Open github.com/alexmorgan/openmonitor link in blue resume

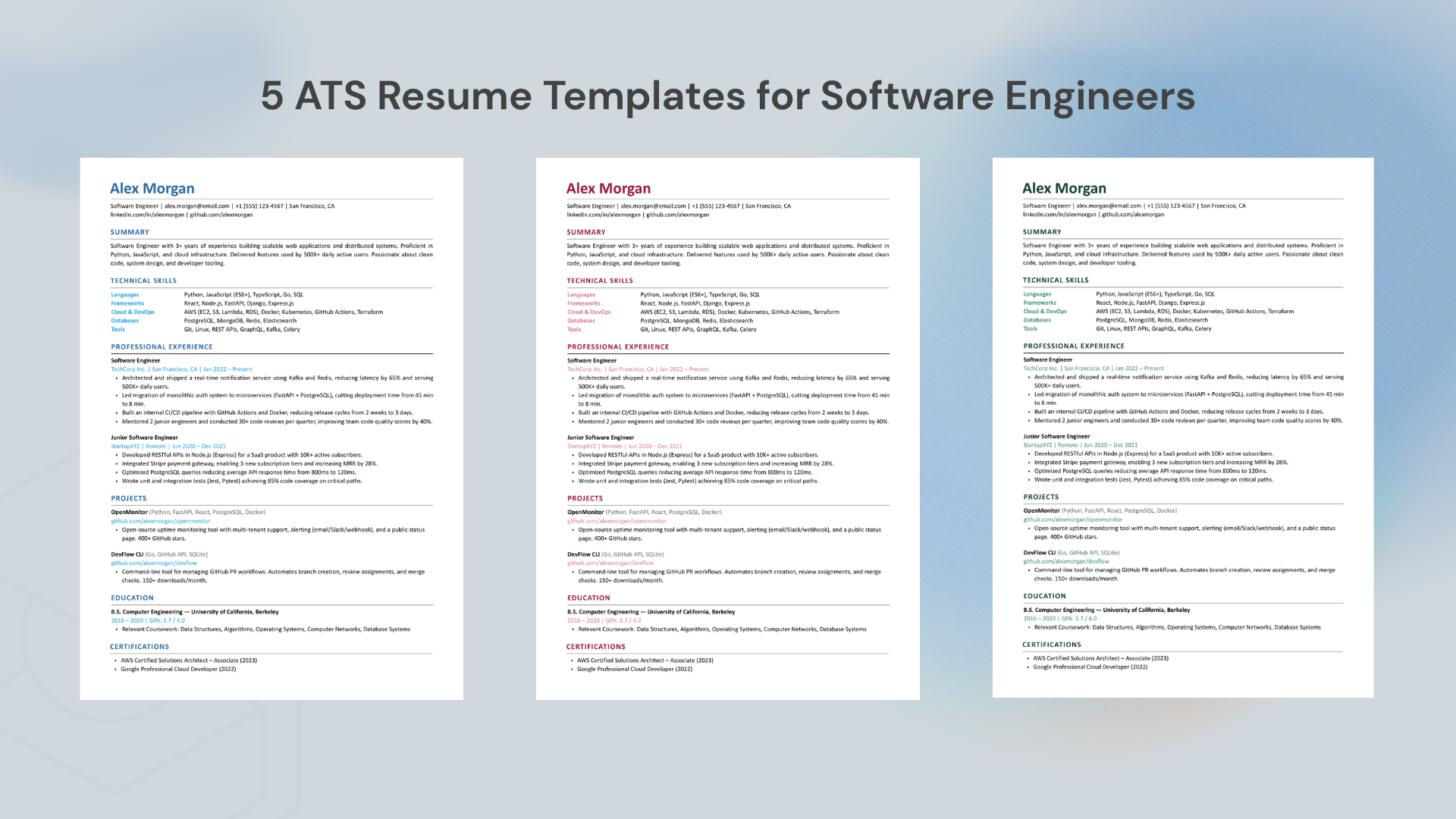click(161, 521)
